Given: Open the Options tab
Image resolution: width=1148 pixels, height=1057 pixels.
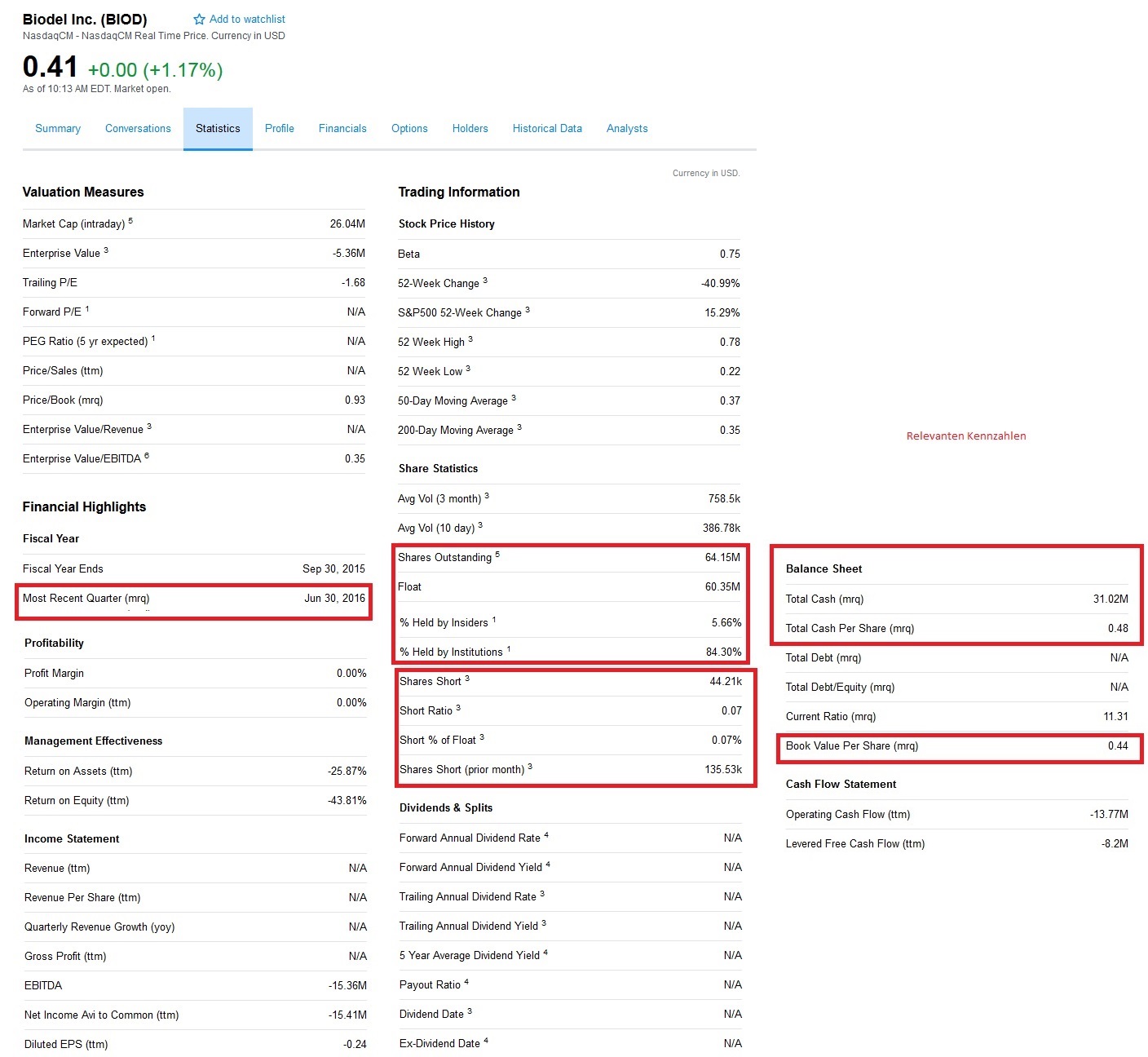Looking at the screenshot, I should pyautogui.click(x=409, y=129).
